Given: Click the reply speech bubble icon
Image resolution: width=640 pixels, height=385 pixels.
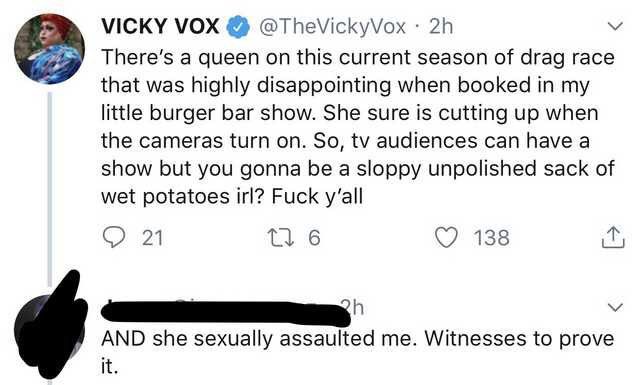Looking at the screenshot, I should tap(113, 238).
